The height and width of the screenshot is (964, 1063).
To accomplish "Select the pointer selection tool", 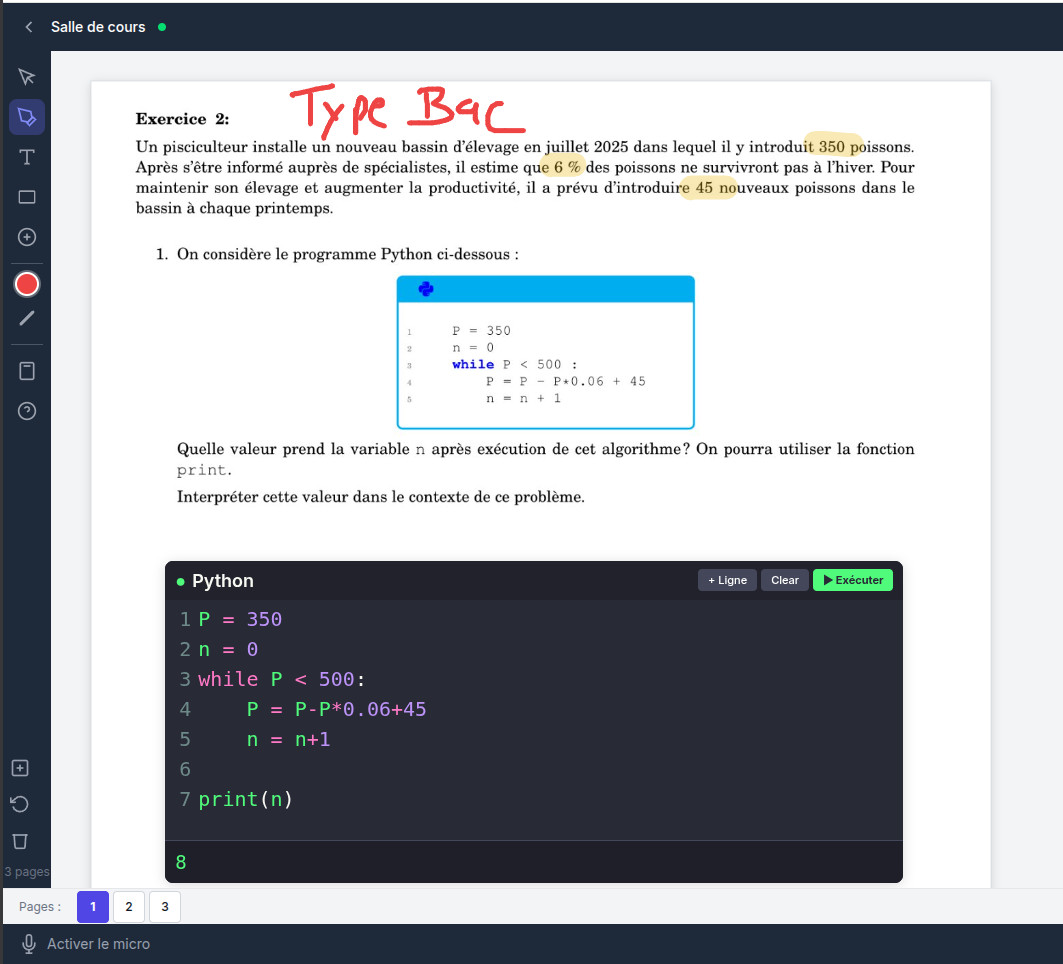I will click(x=26, y=77).
